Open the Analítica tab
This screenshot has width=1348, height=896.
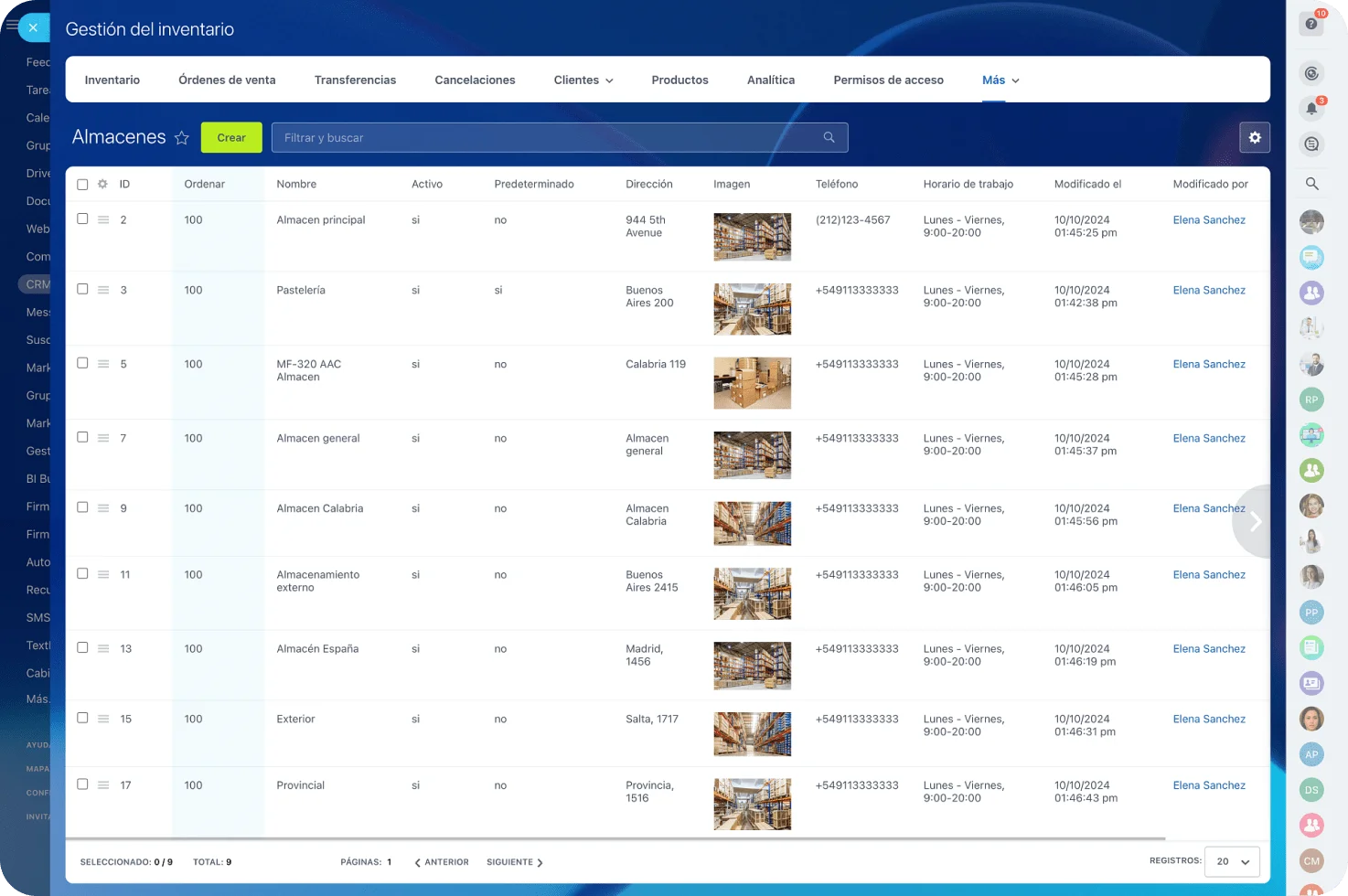pyautogui.click(x=770, y=80)
